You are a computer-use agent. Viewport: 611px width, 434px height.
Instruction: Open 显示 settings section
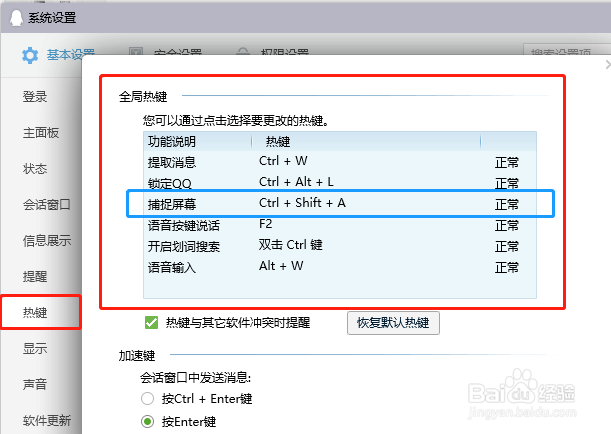35,348
